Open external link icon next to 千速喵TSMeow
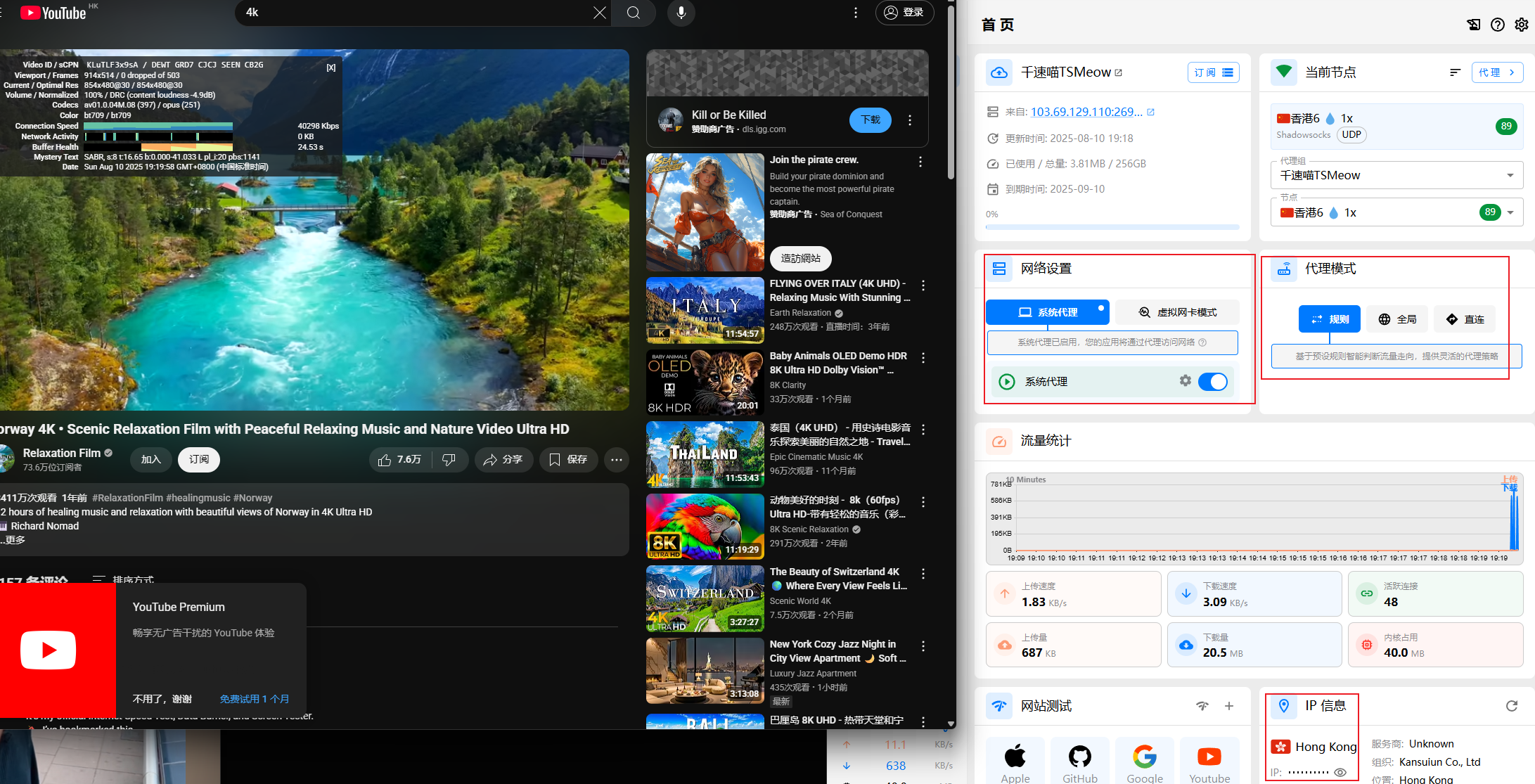The height and width of the screenshot is (784, 1535). [x=1119, y=73]
